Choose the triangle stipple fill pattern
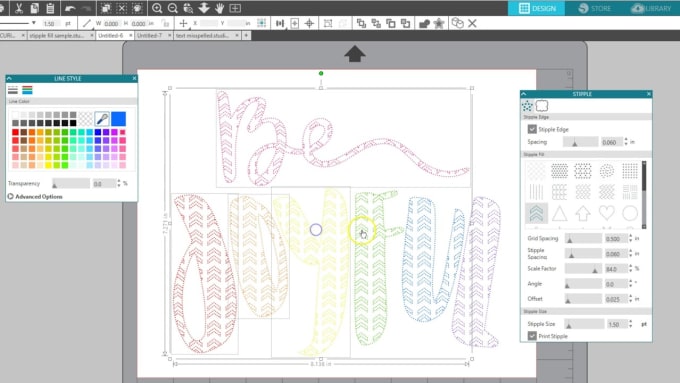This screenshot has height=383, width=680. point(559,213)
